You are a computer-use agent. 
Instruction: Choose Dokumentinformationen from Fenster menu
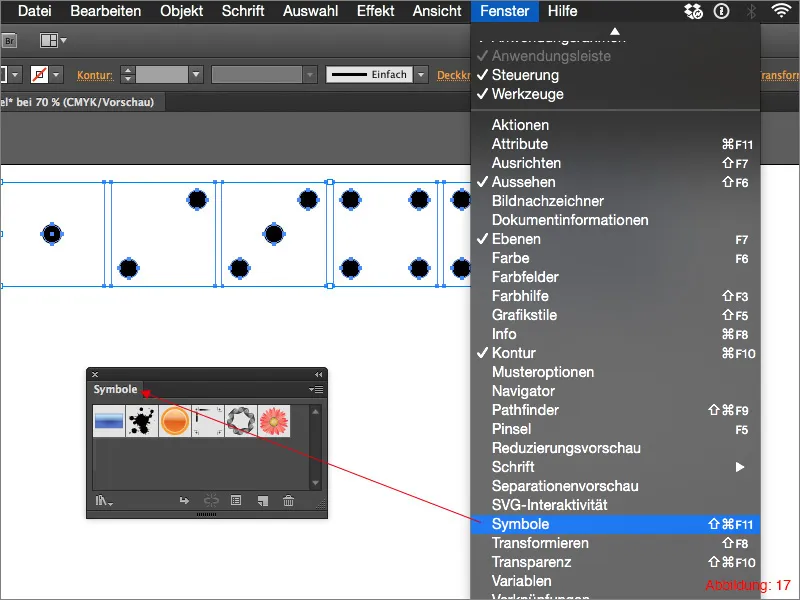click(615, 220)
